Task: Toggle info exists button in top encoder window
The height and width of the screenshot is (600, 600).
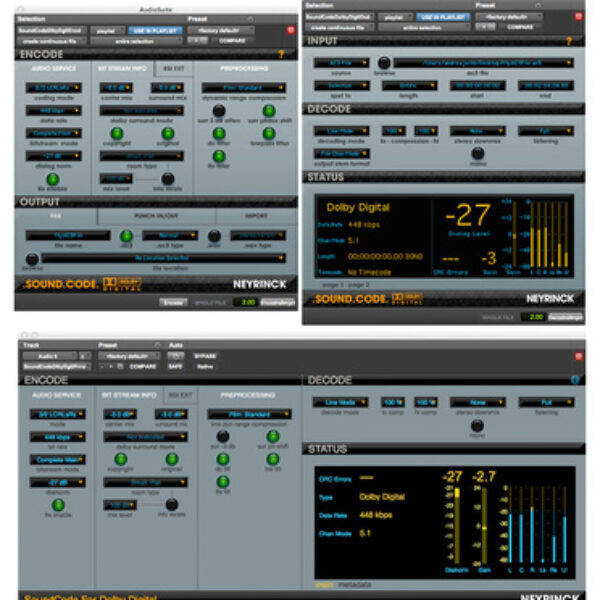Action: click(x=168, y=178)
